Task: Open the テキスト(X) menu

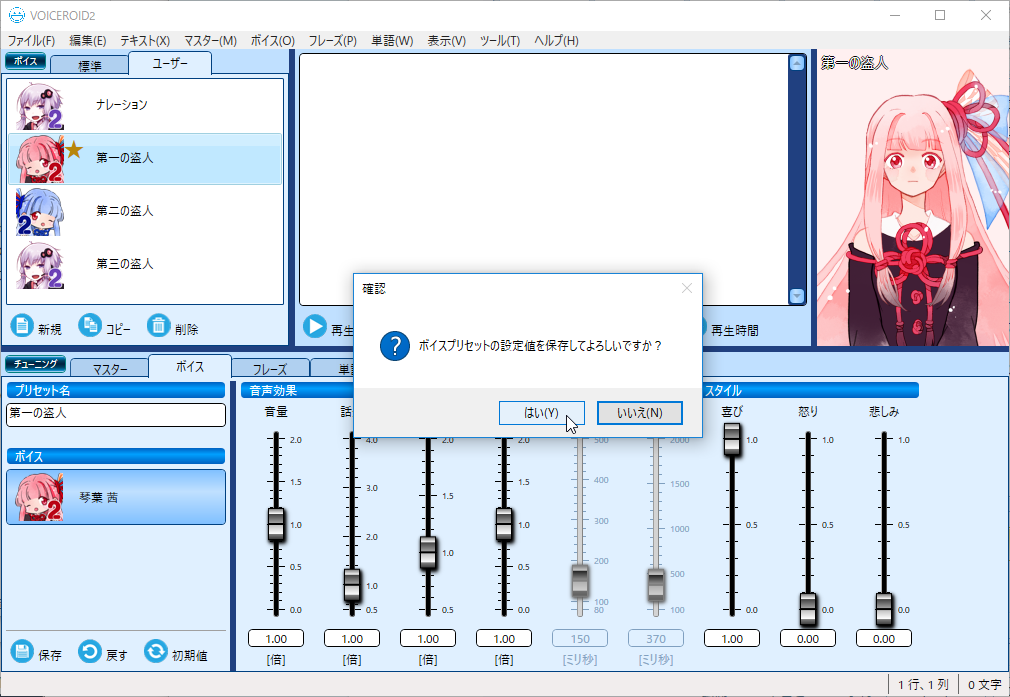Action: (145, 41)
